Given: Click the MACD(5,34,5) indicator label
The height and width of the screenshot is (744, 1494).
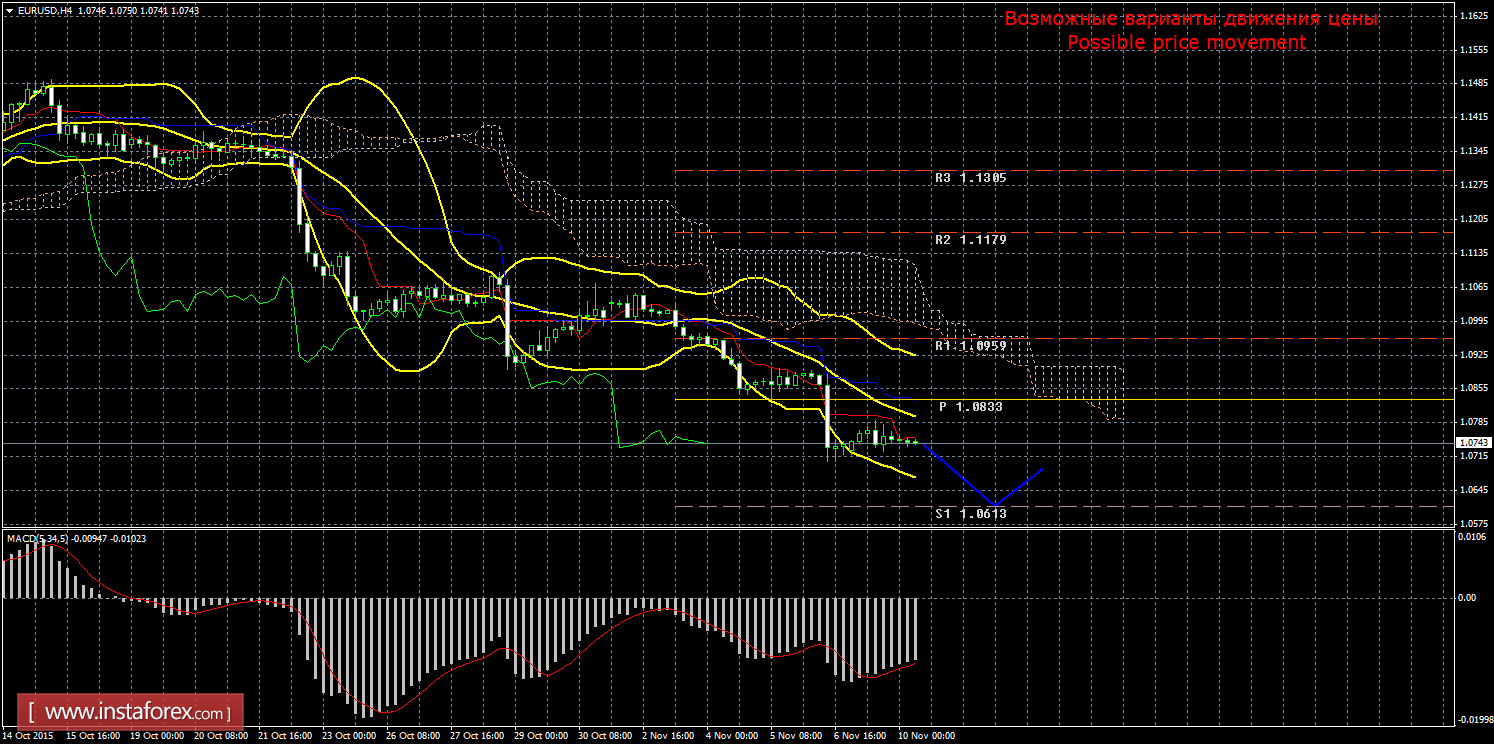Looking at the screenshot, I should click(38, 539).
